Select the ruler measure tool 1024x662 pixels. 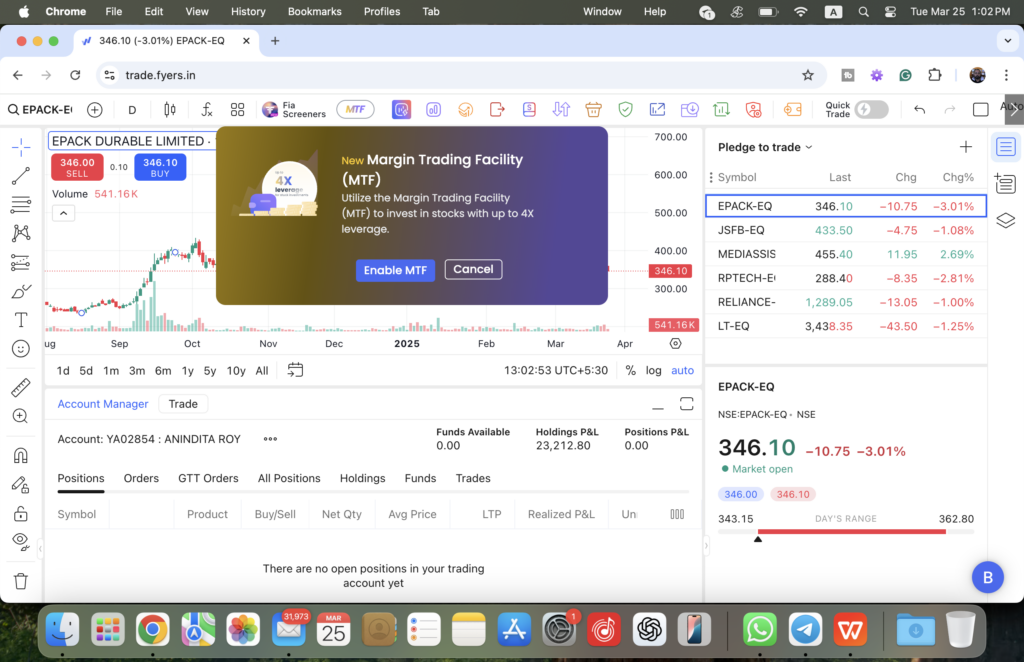click(21, 388)
